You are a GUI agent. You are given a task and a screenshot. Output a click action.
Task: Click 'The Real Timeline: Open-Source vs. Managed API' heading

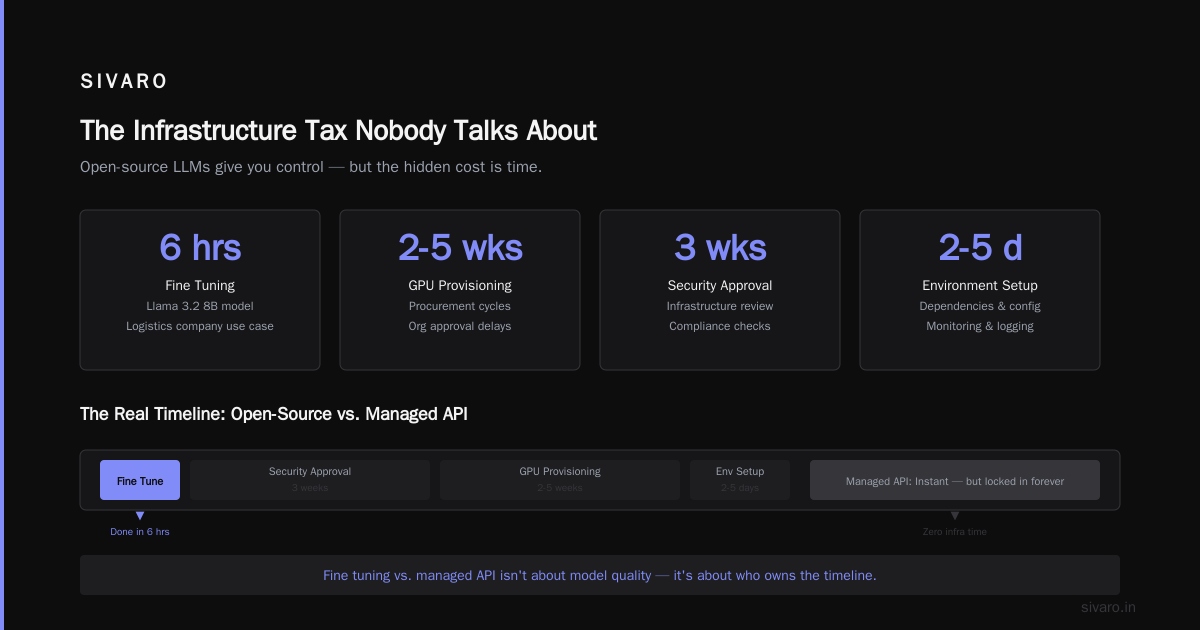(274, 414)
